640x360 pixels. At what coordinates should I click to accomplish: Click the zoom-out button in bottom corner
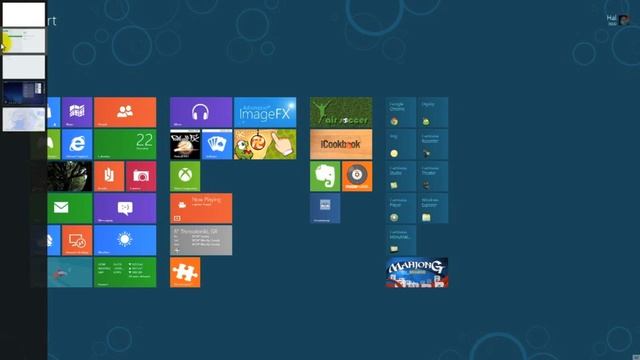tap(636, 357)
